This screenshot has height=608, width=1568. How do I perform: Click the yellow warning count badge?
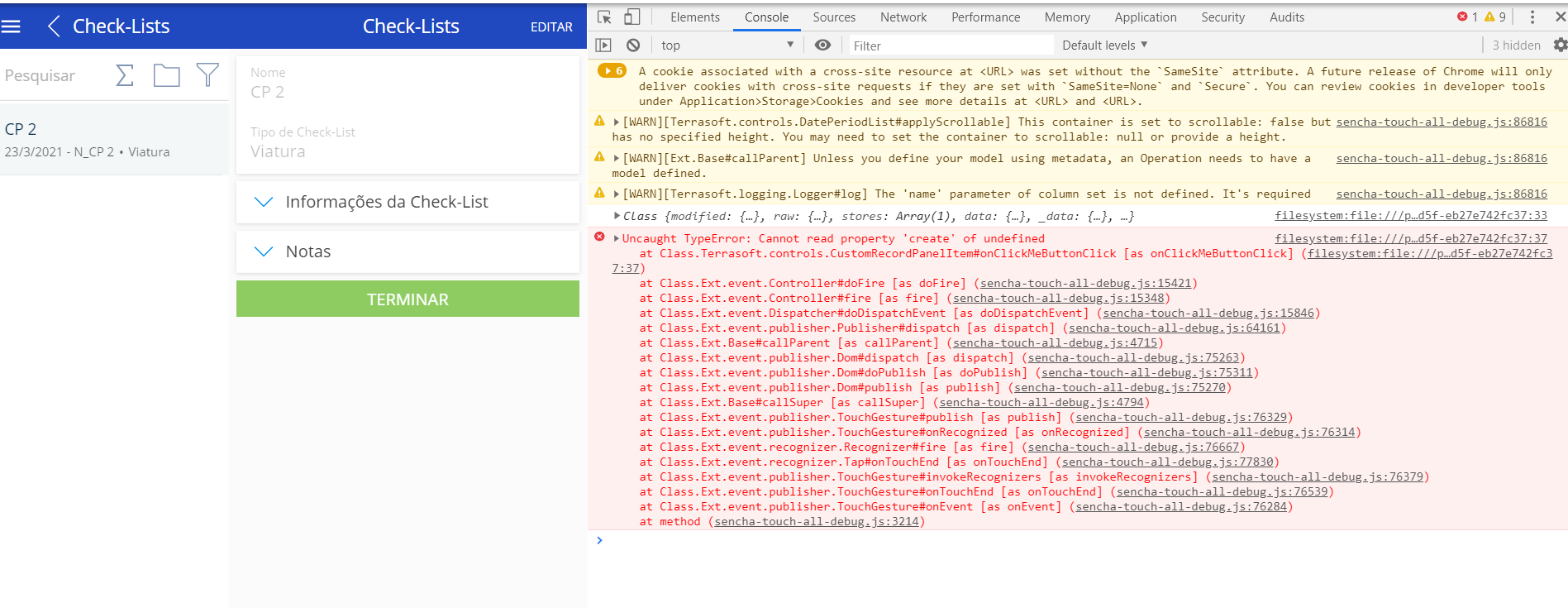[x=1495, y=17]
